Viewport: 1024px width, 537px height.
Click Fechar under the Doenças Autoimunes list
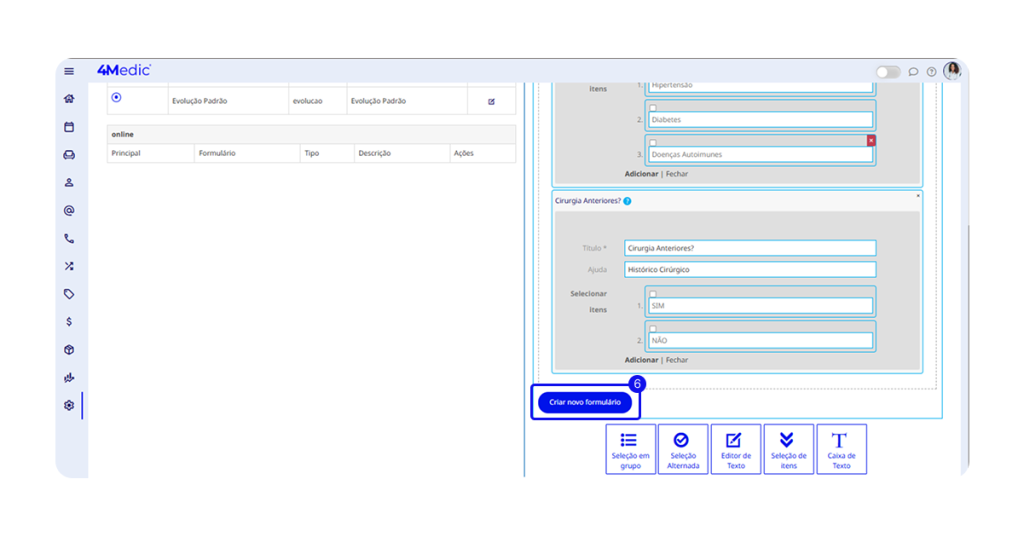[677, 174]
